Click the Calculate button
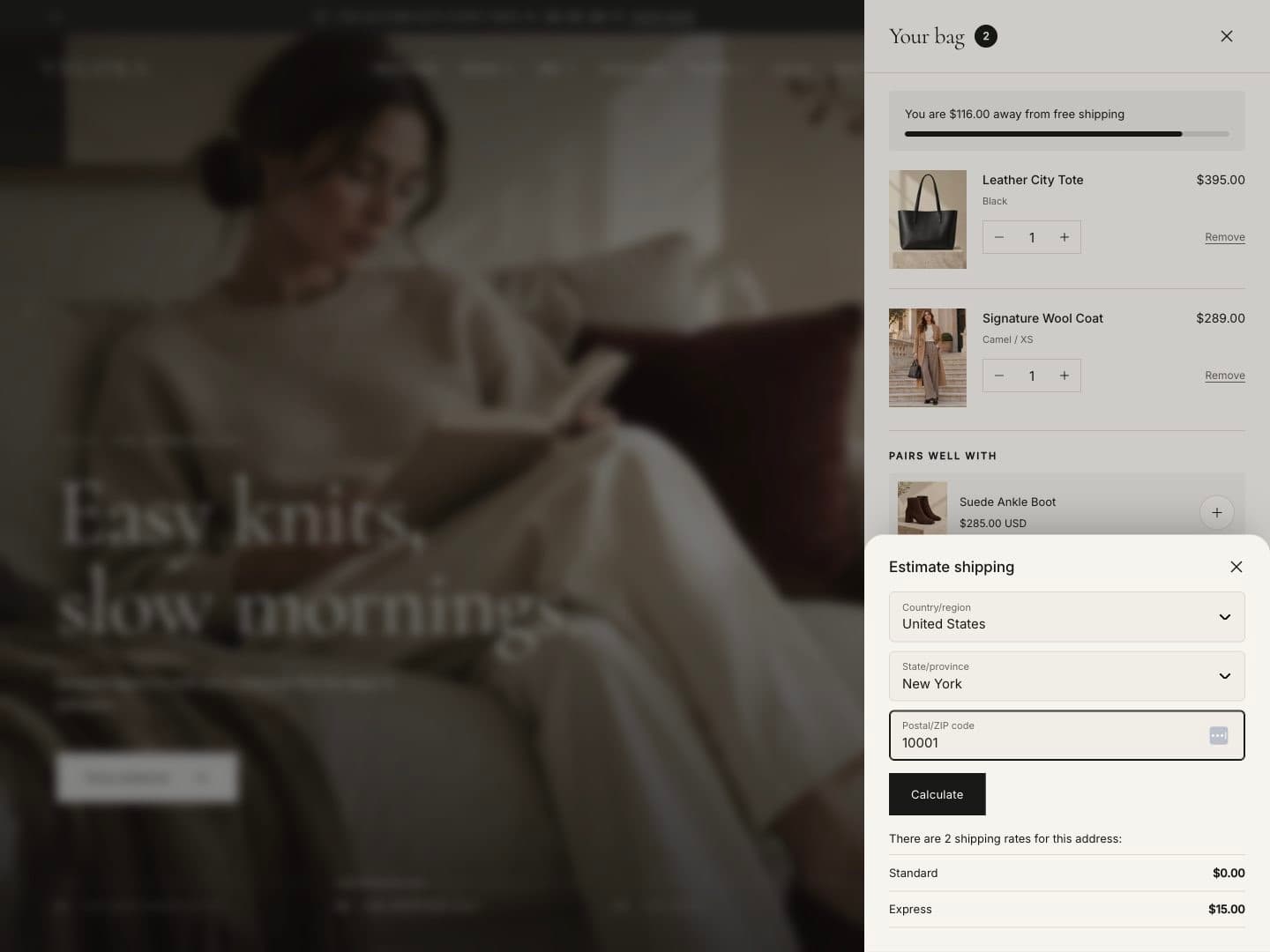 coord(937,794)
